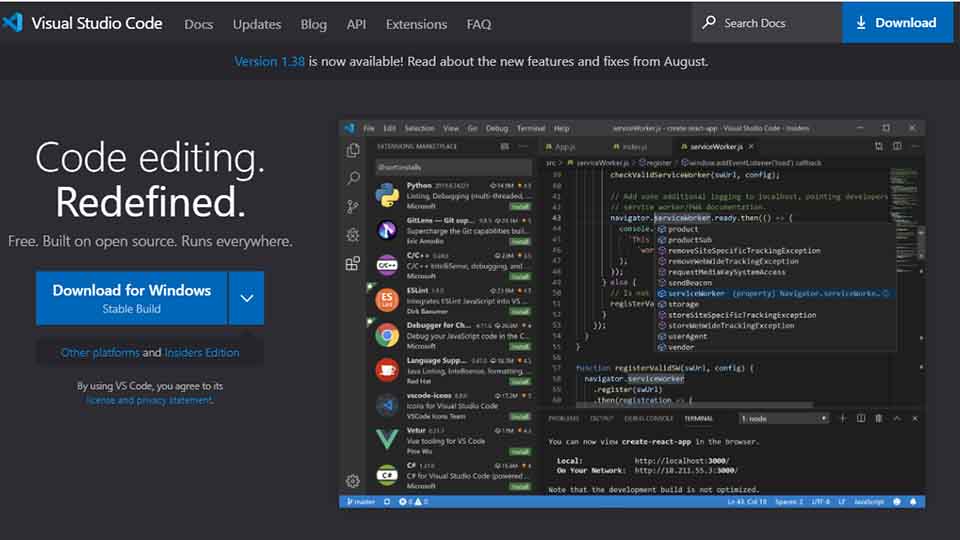Select the Debugger for Chrome icon
This screenshot has width=960, height=540.
387,335
